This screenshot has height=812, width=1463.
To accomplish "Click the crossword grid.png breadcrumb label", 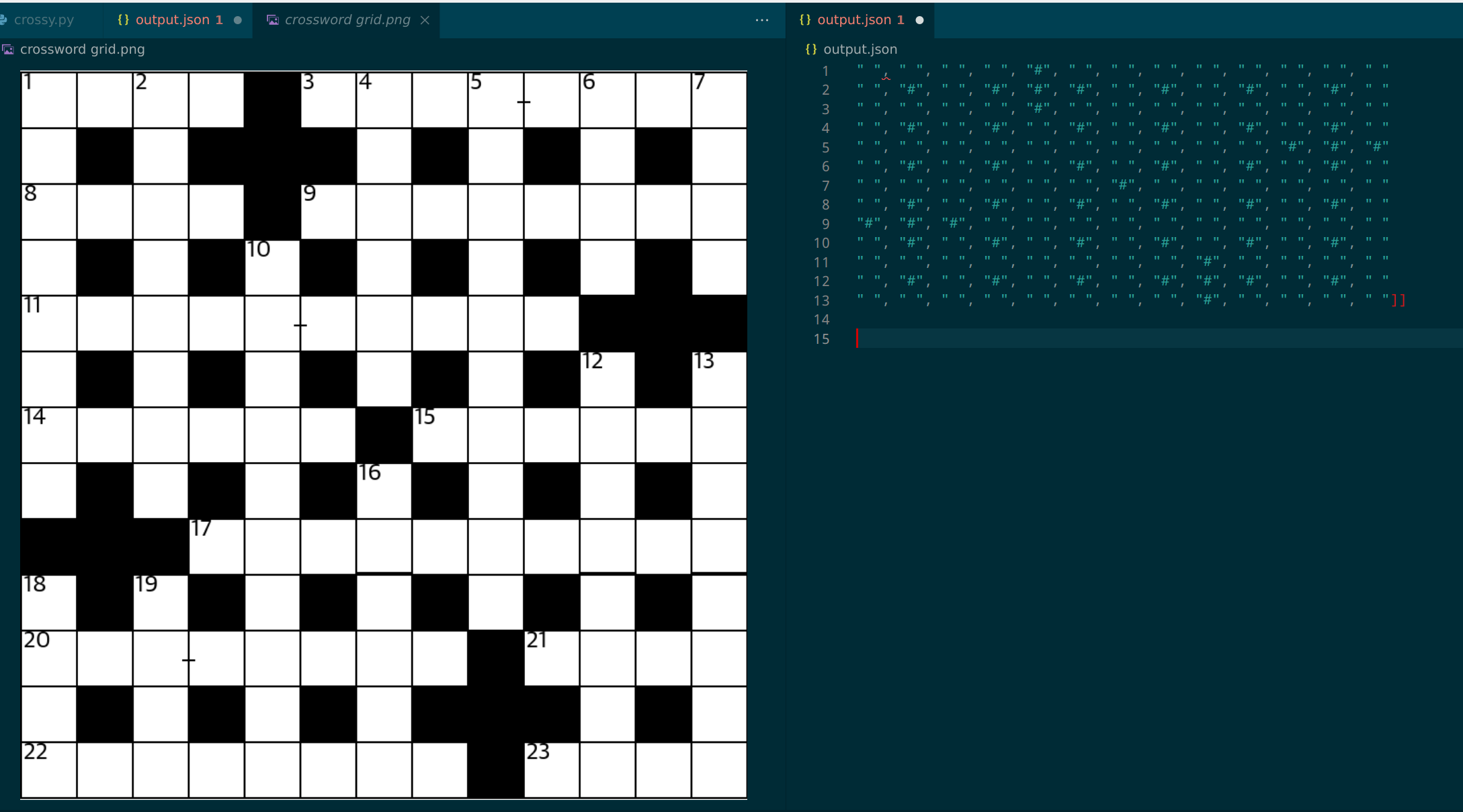I will point(83,49).
